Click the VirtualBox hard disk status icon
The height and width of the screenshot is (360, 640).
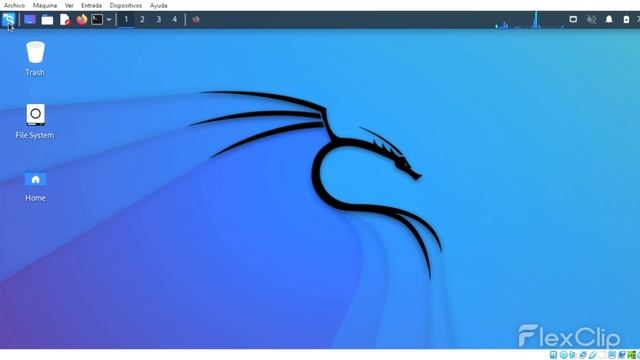pos(553,355)
